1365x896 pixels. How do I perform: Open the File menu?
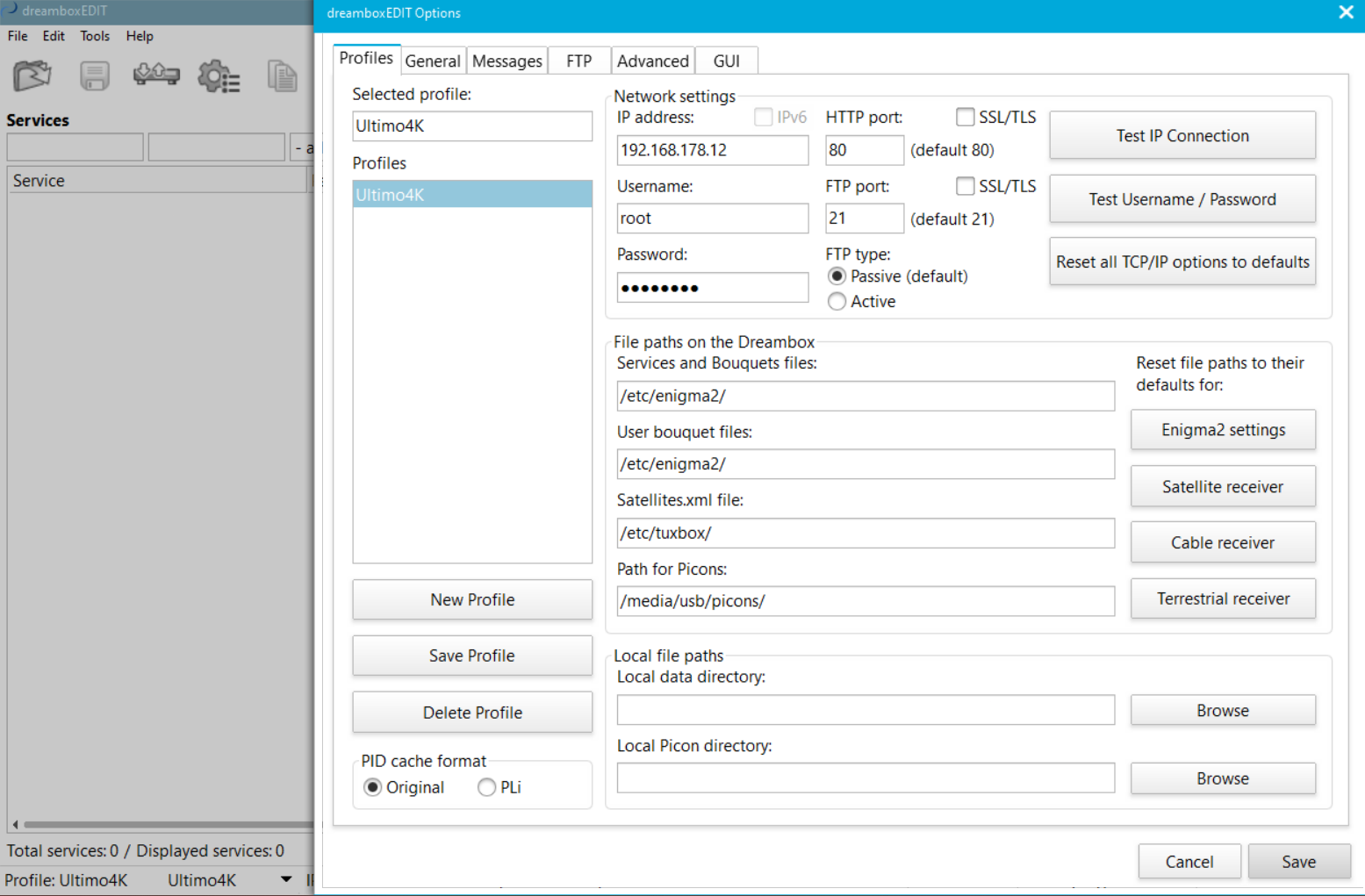click(18, 36)
